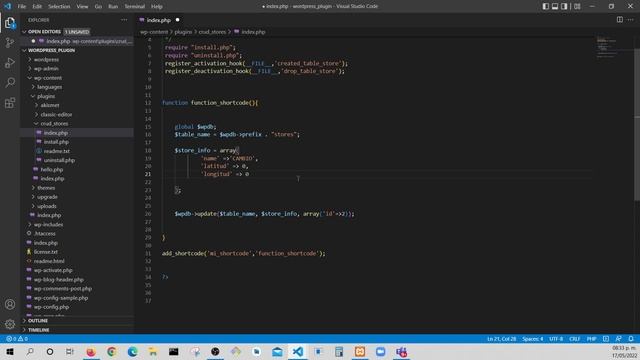Open Microsoft Teams from the taskbar
The width and height of the screenshot is (640, 360).
pyautogui.click(x=401, y=352)
